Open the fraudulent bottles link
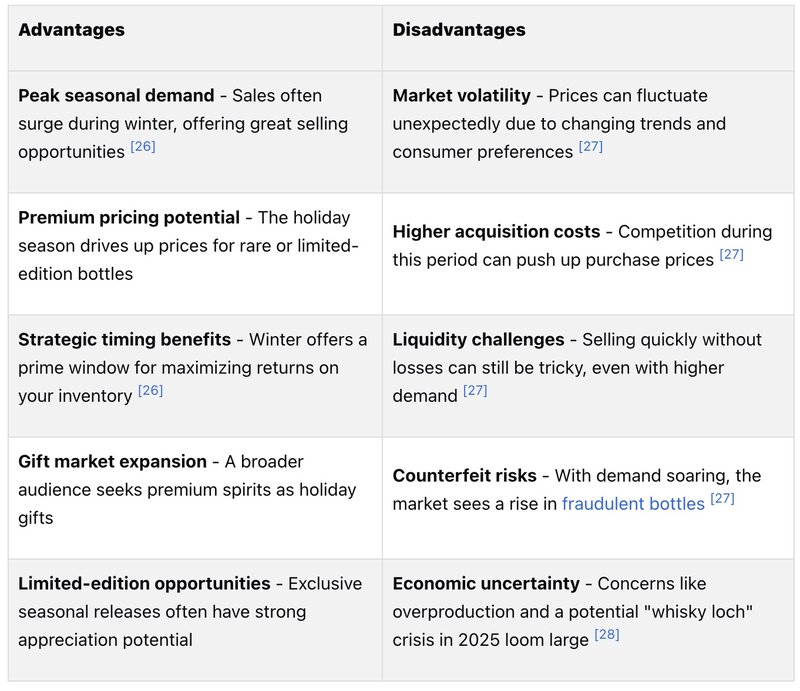800x691 pixels. 633,504
